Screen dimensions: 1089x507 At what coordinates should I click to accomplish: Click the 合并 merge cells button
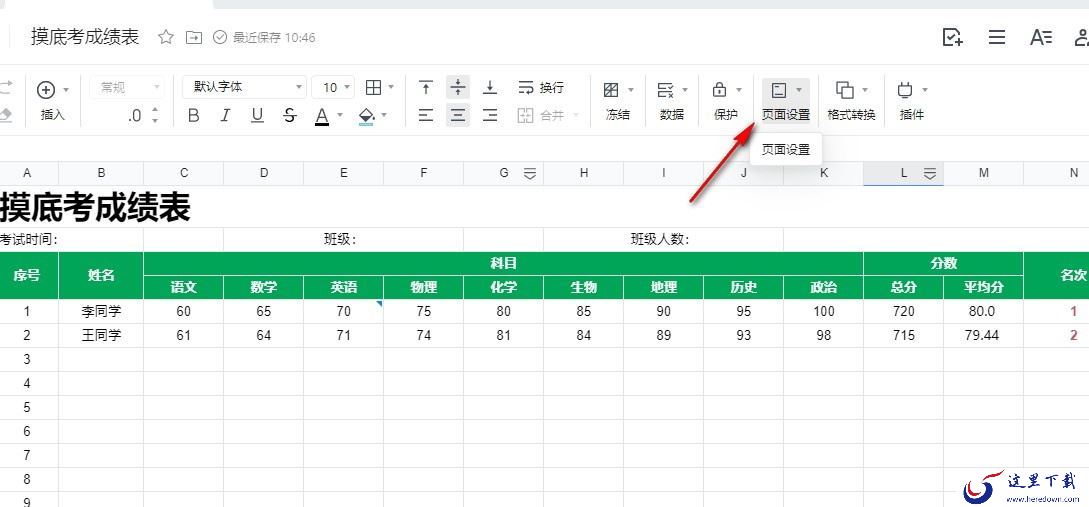[x=541, y=116]
